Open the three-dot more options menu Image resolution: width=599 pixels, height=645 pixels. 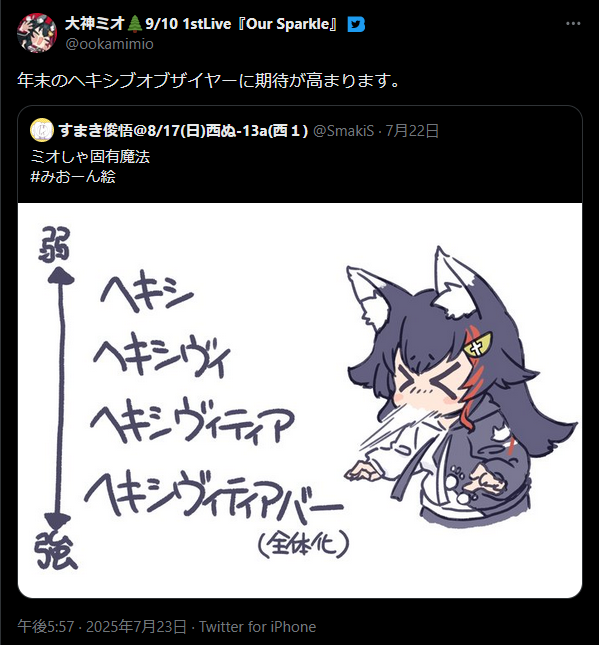tap(573, 24)
